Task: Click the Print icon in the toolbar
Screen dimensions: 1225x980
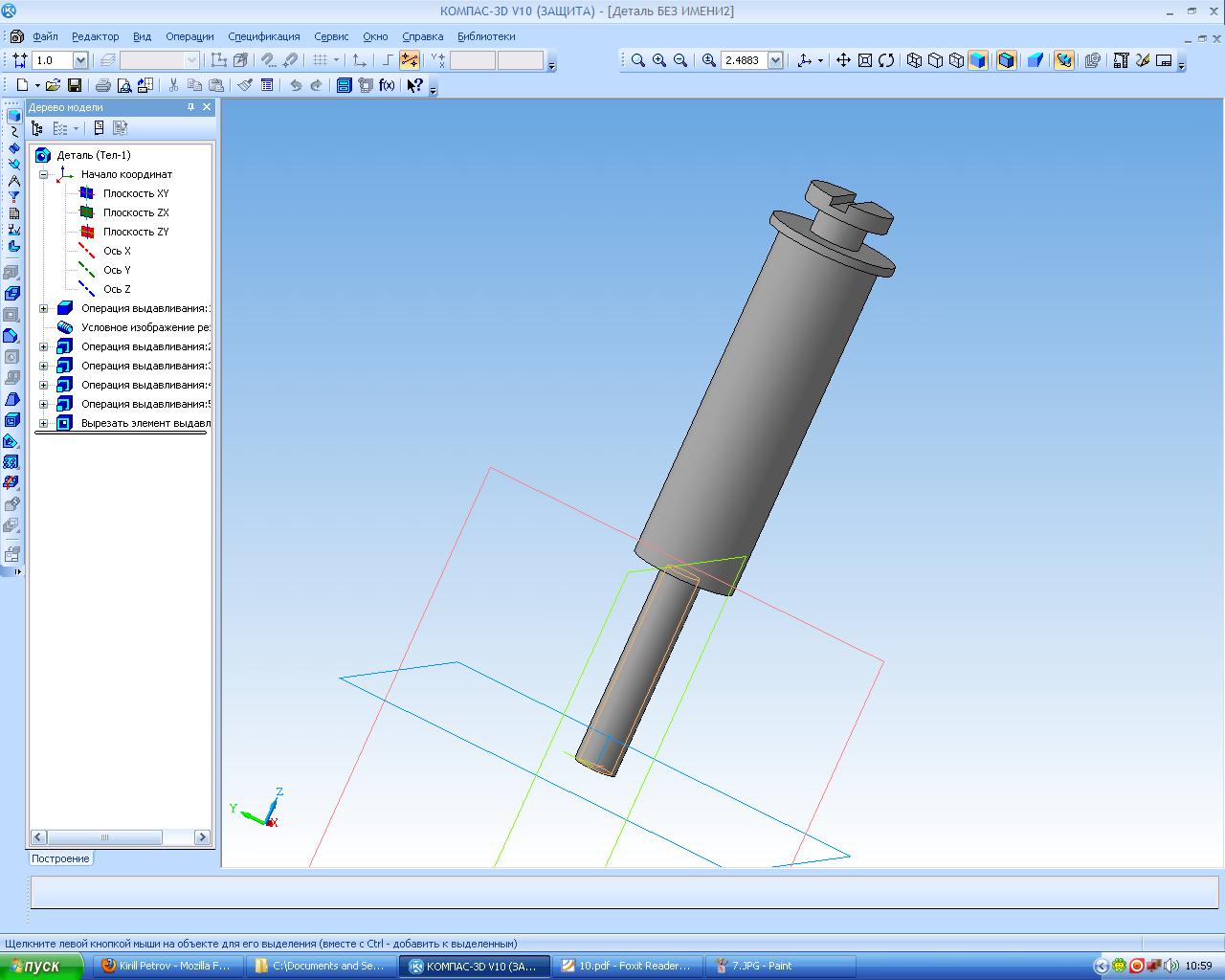Action: [x=102, y=85]
